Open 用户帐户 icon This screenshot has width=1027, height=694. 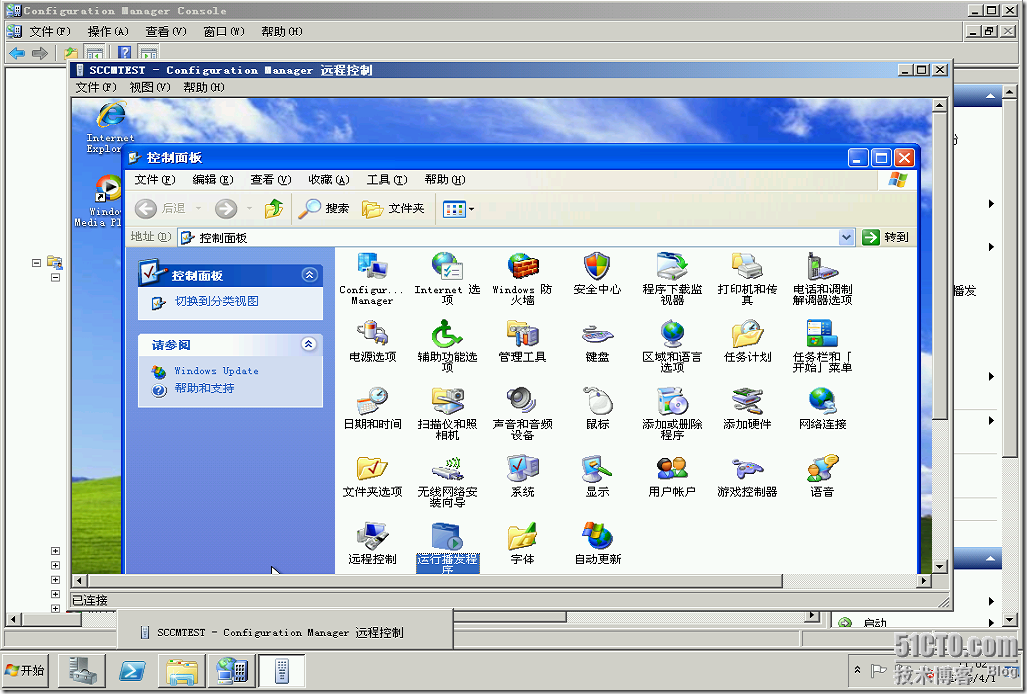672,476
